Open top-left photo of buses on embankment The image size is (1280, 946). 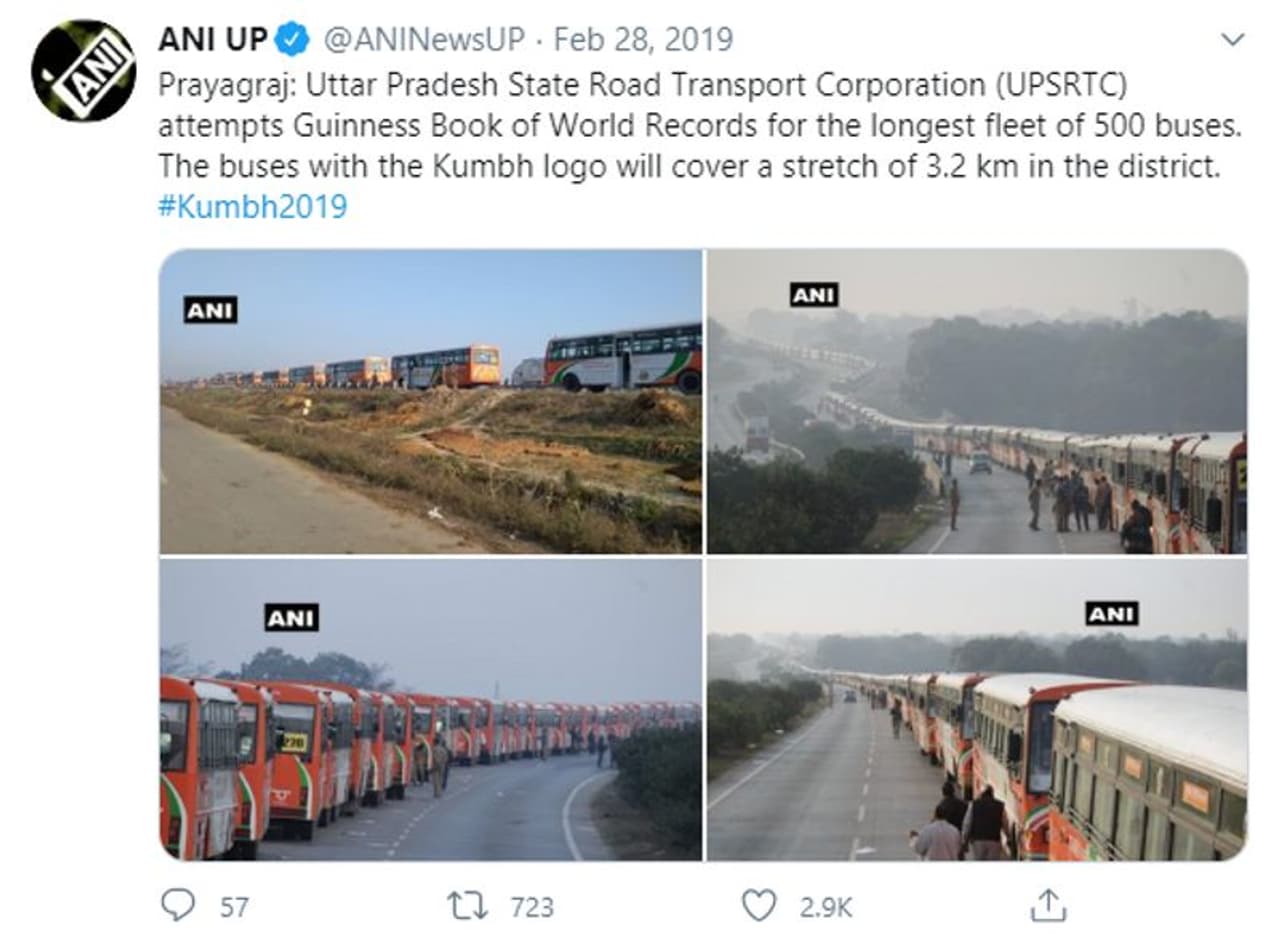pyautogui.click(x=431, y=401)
